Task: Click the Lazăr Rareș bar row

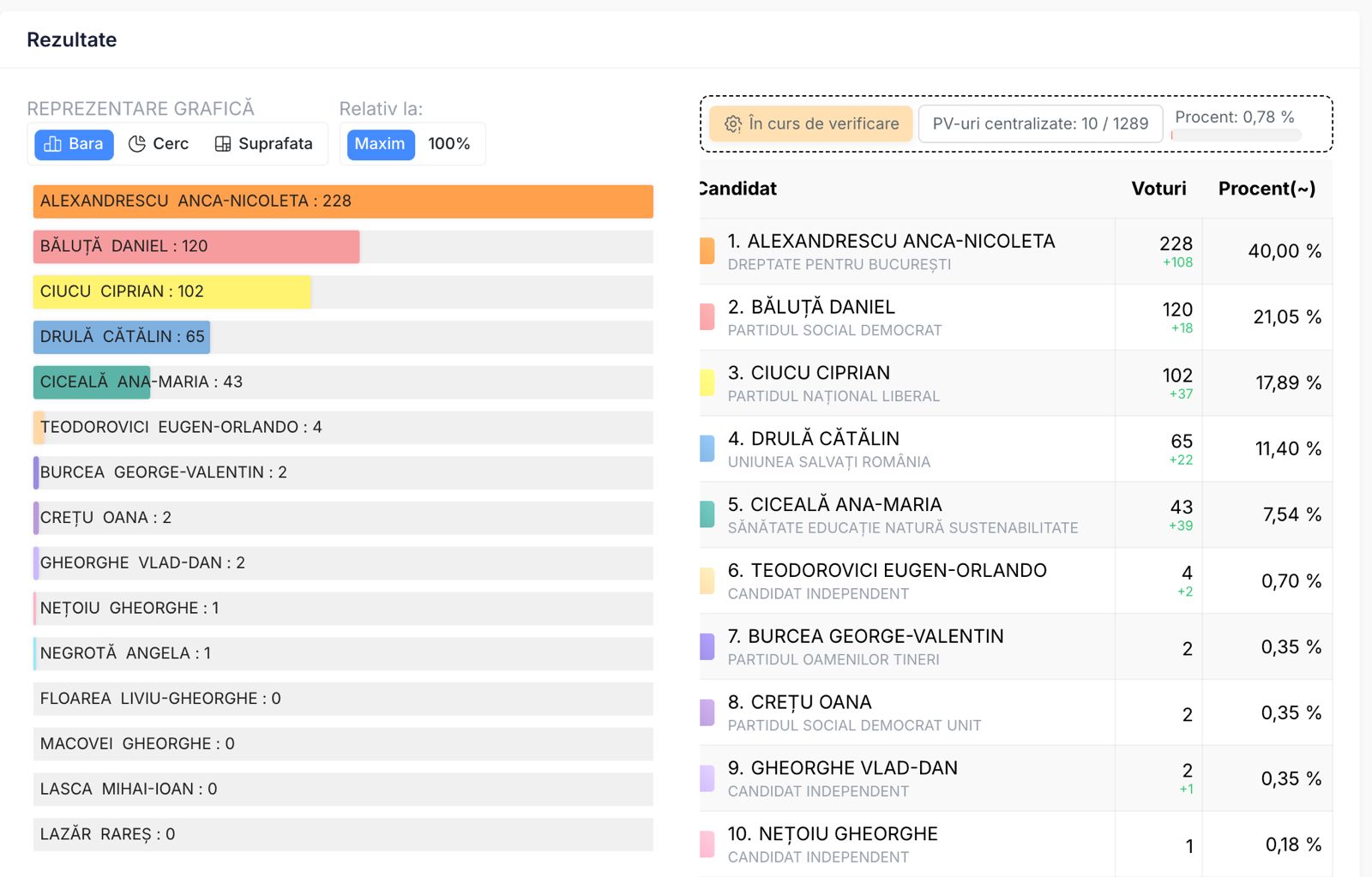Action: [343, 834]
